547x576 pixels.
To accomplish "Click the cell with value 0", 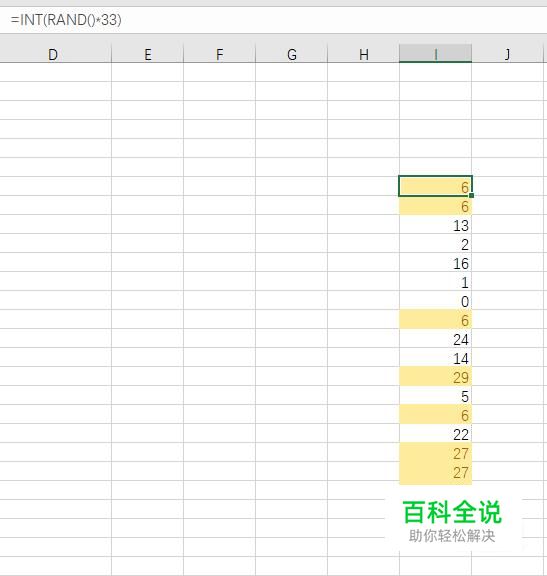I will pos(435,300).
